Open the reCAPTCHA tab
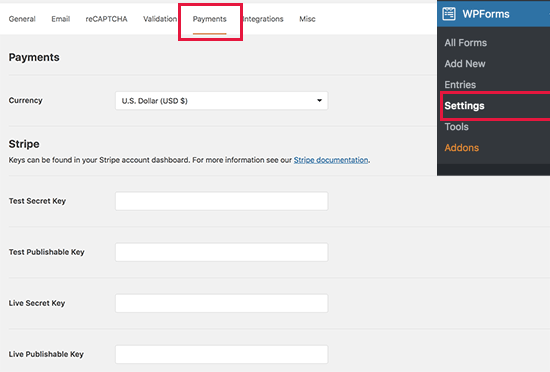 pos(106,19)
